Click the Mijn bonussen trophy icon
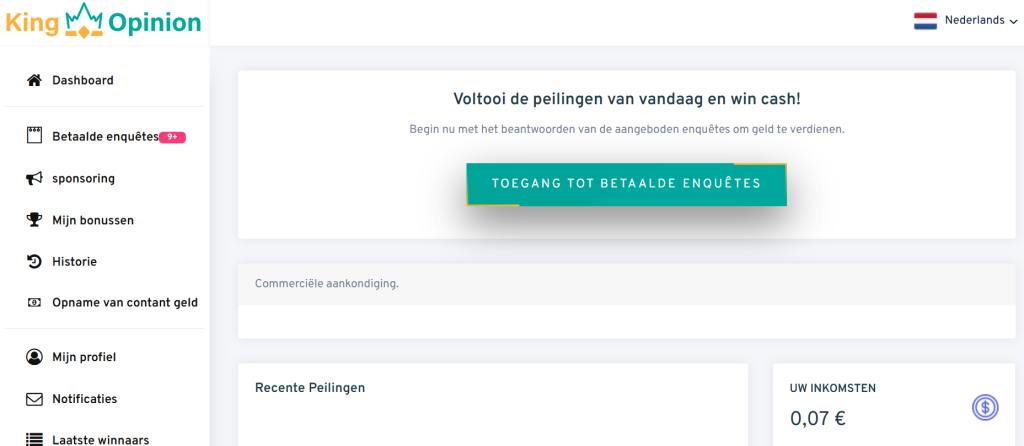The image size is (1024, 446). pos(34,220)
